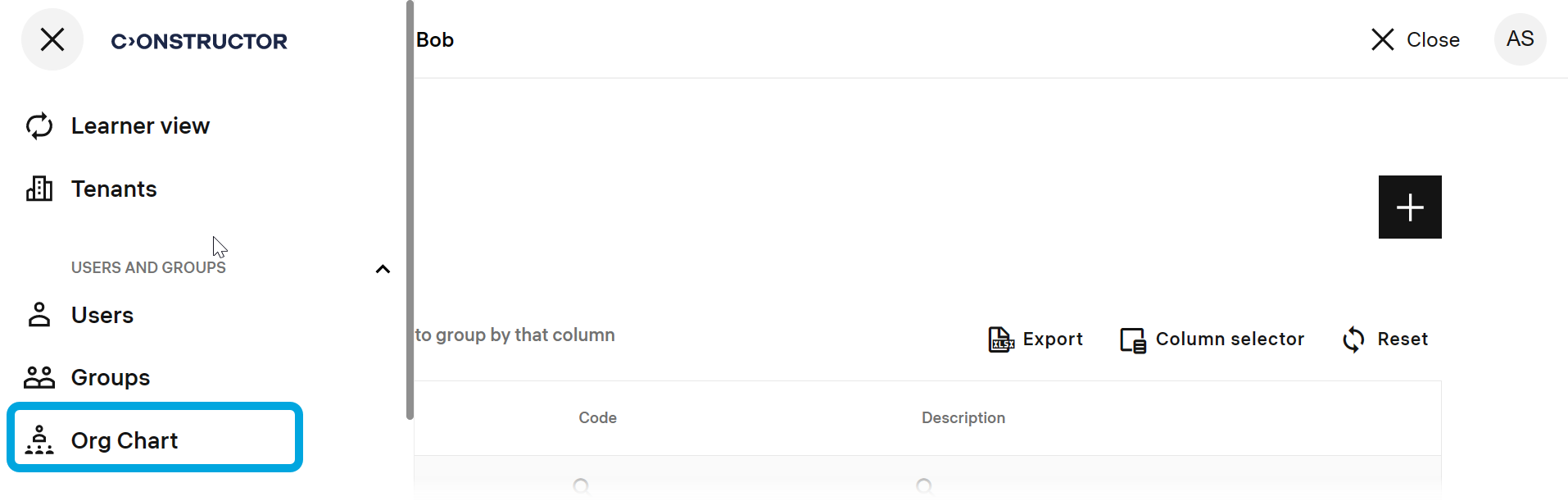Screen dimensions: 1568x501
Task: Open Learner view from the sidebar
Action: click(x=140, y=126)
